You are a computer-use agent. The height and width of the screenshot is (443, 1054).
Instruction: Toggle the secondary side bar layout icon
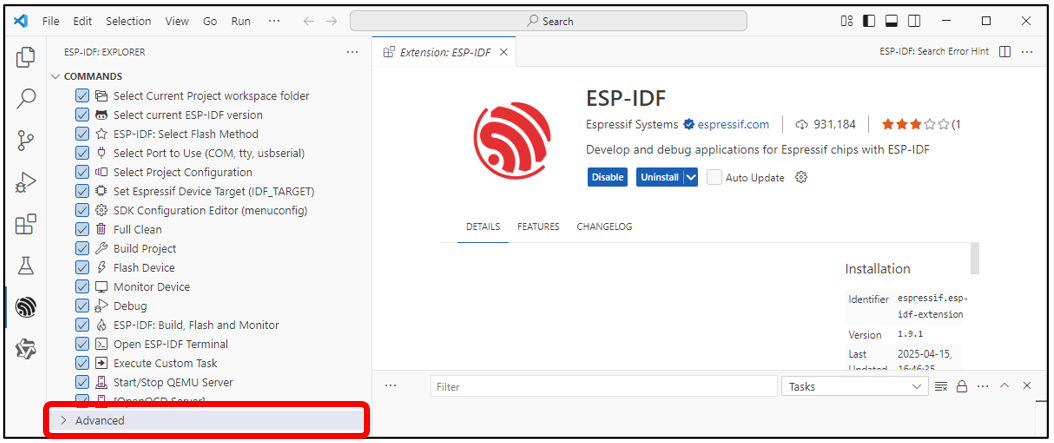914,22
